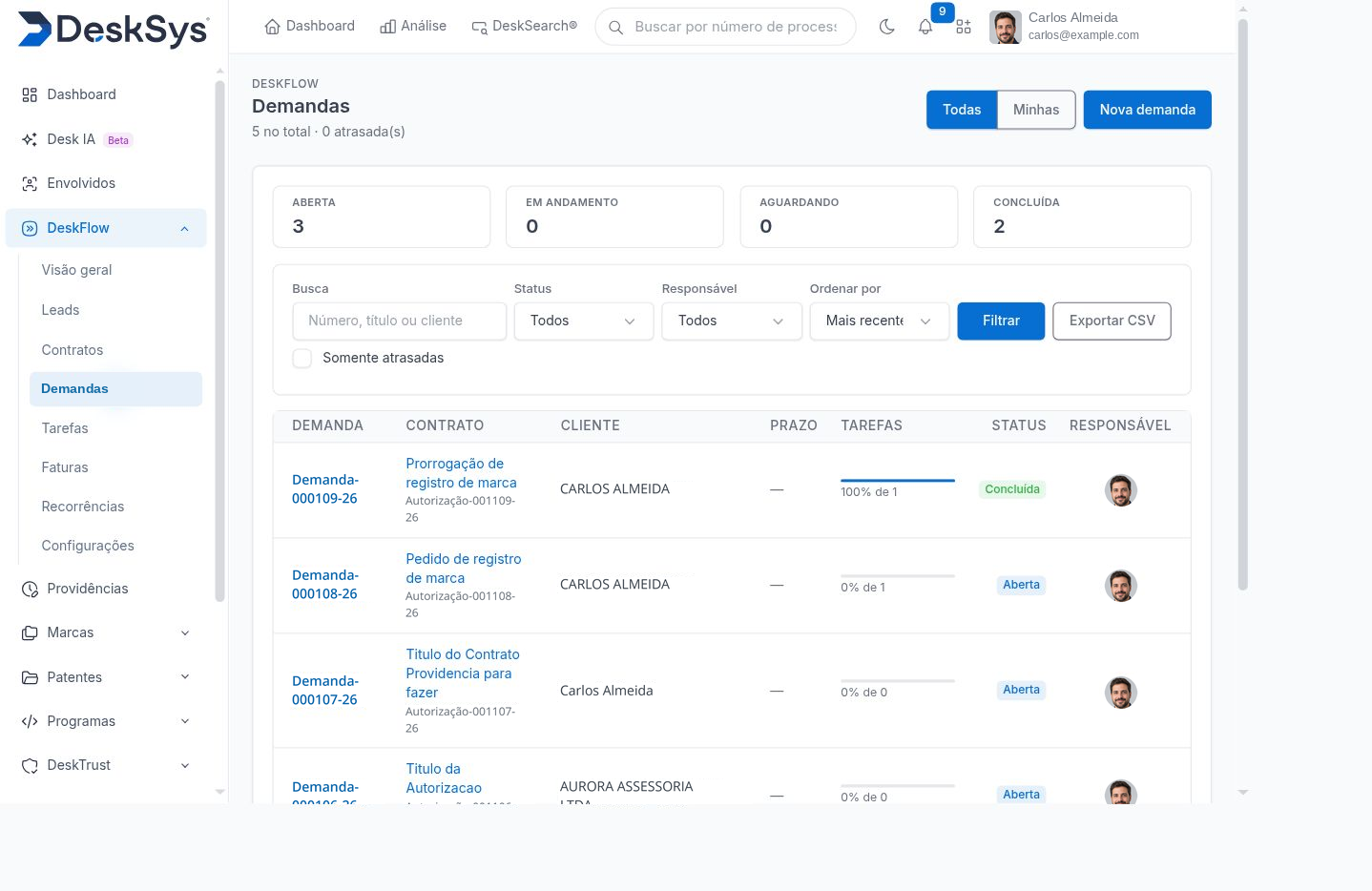Click the Programas code icon

point(30,721)
